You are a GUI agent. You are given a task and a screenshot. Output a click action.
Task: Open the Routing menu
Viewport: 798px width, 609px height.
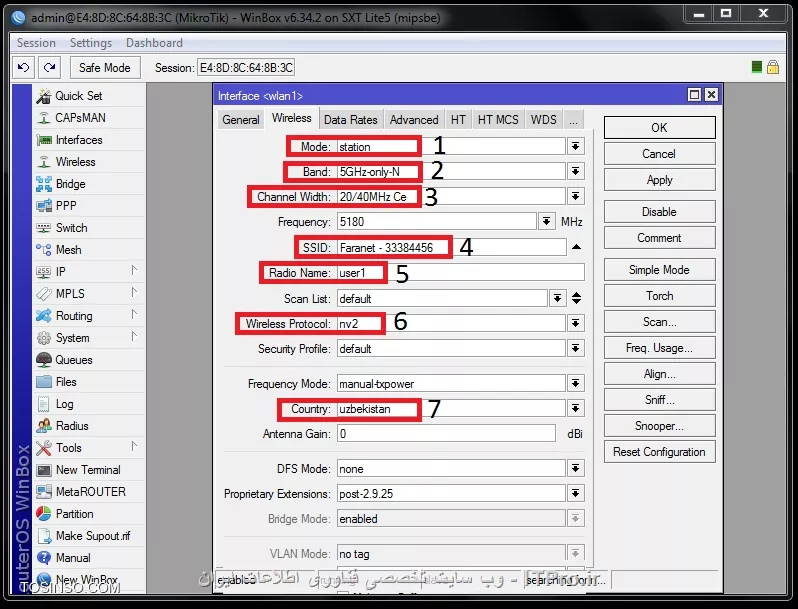89,315
